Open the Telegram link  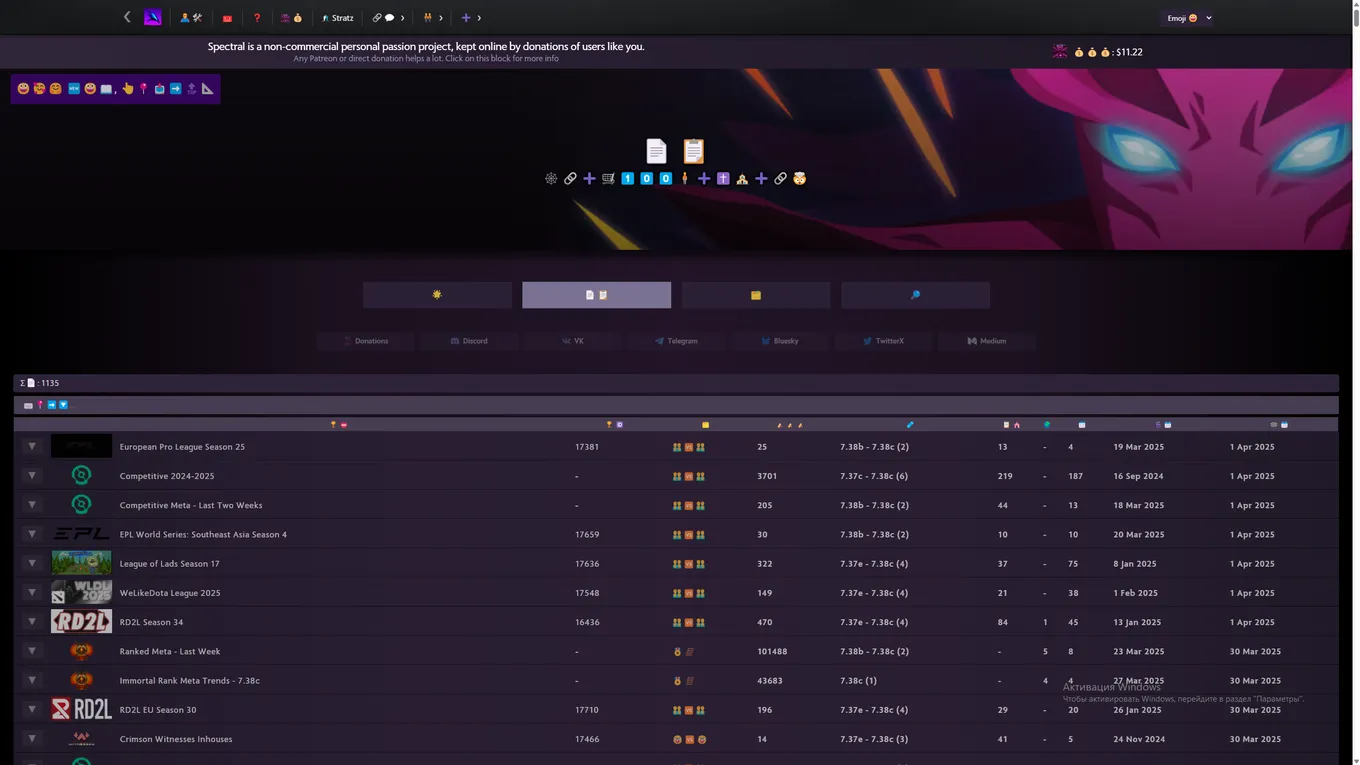[x=677, y=341]
